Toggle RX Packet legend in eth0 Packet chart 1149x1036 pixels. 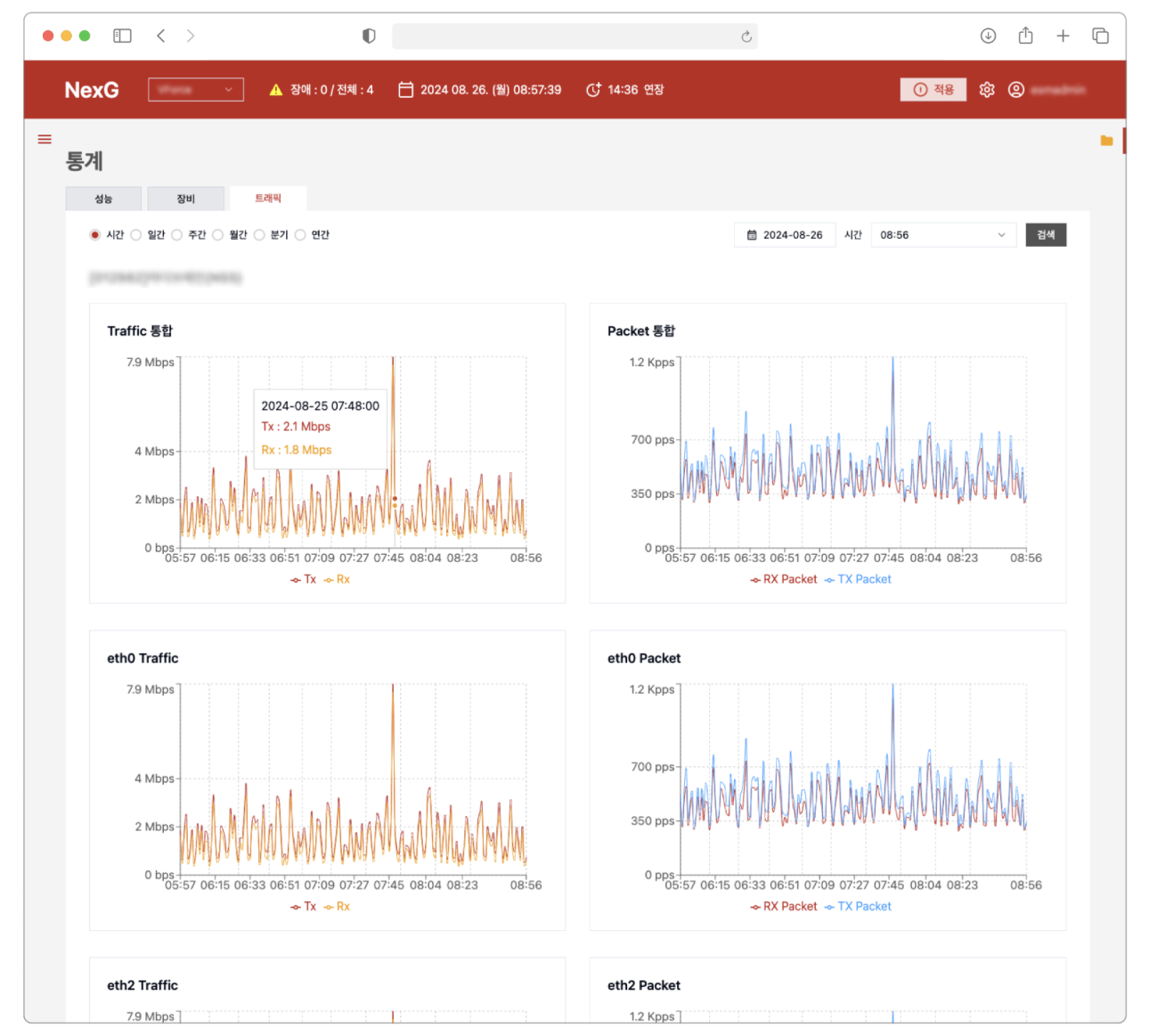[x=783, y=907]
